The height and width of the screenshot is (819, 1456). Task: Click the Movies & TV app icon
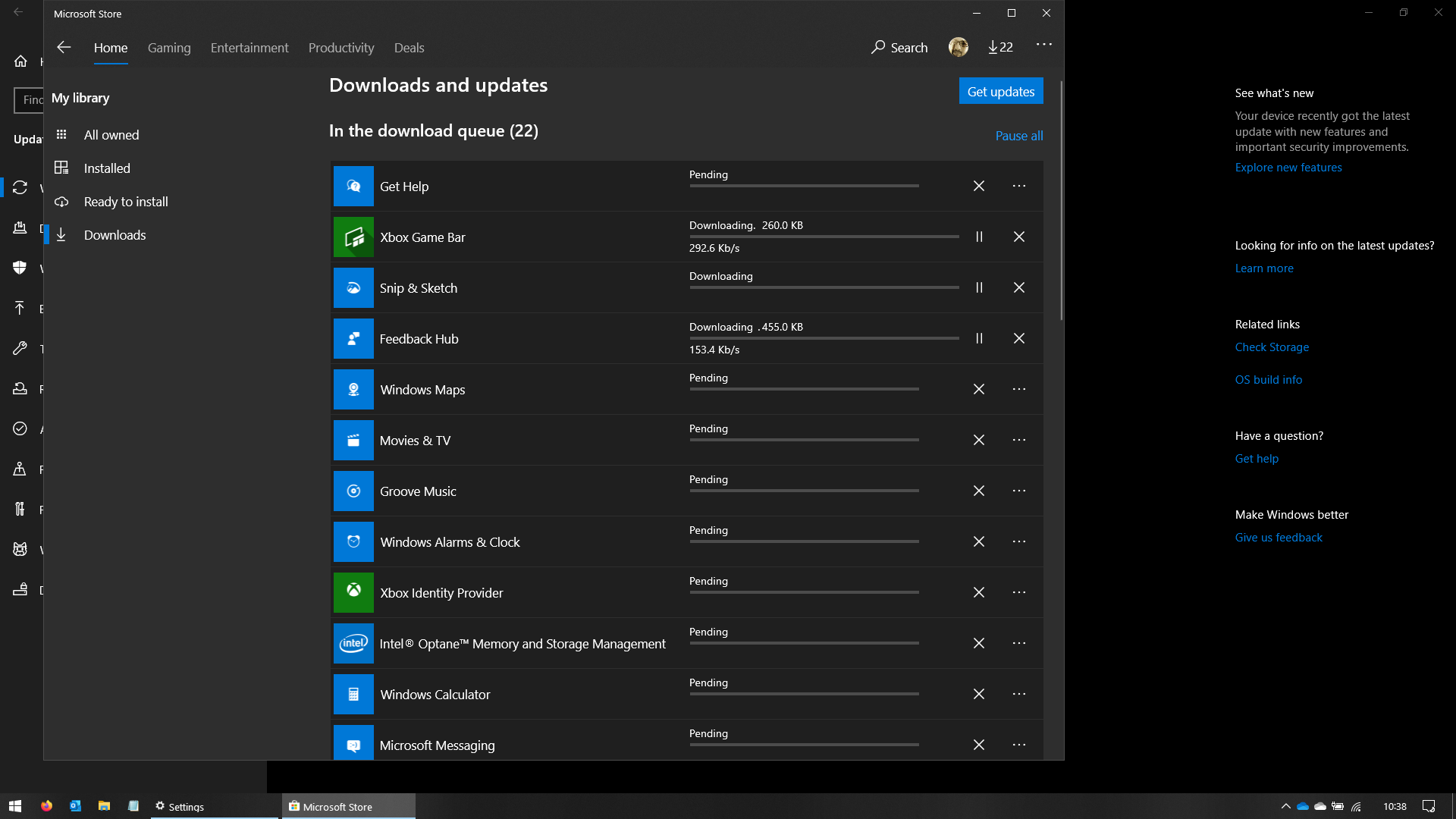click(353, 440)
